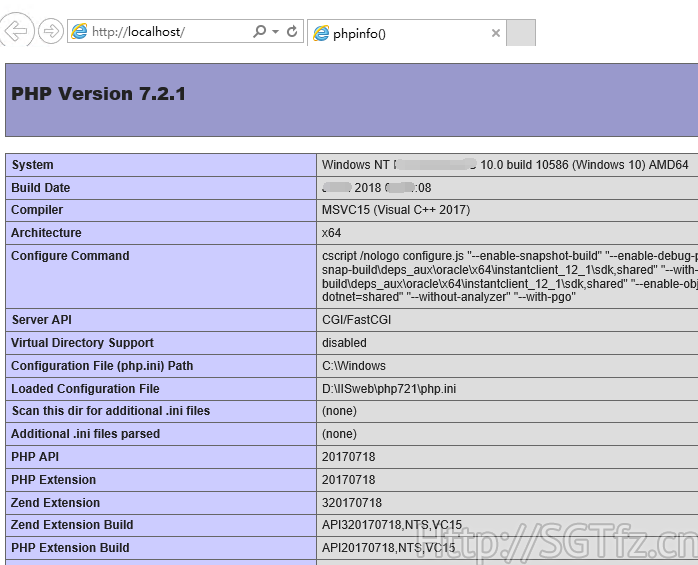Click Additional .ini files parsed label
698x565 pixels.
click(x=85, y=434)
